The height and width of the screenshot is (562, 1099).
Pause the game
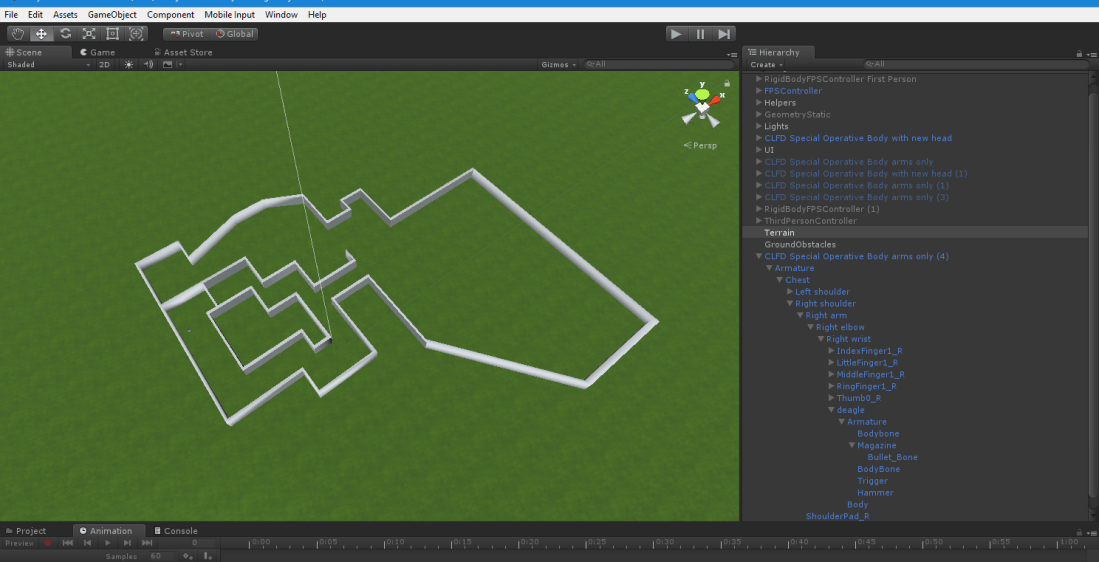click(700, 34)
